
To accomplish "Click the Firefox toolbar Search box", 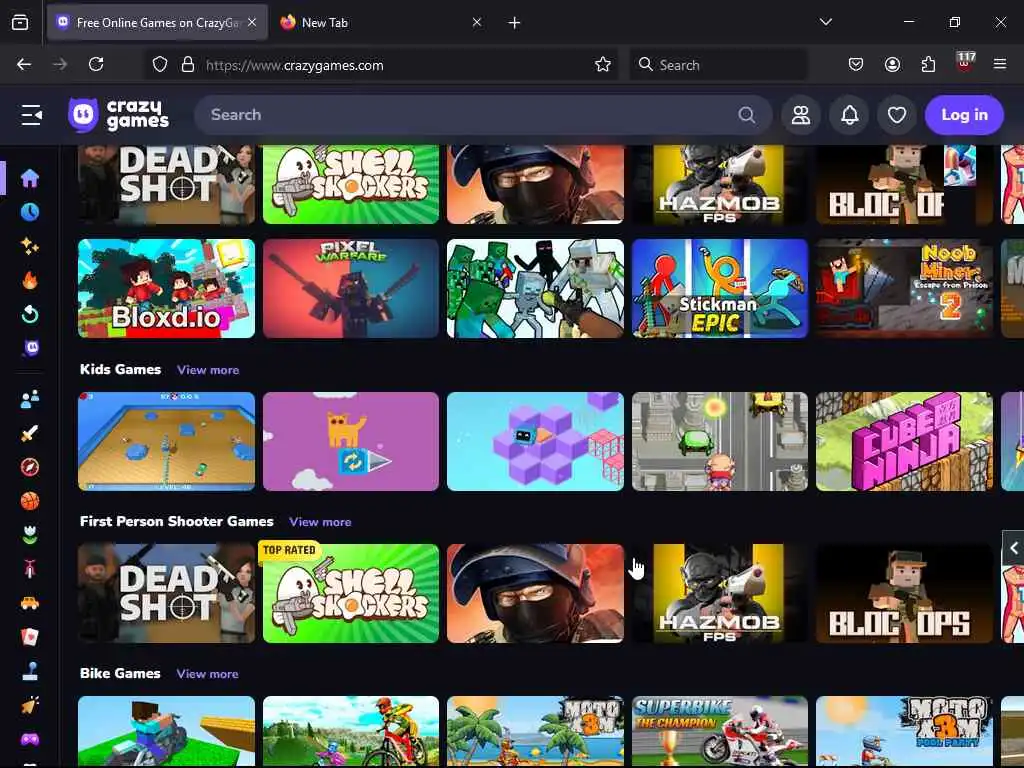I will click(718, 65).
